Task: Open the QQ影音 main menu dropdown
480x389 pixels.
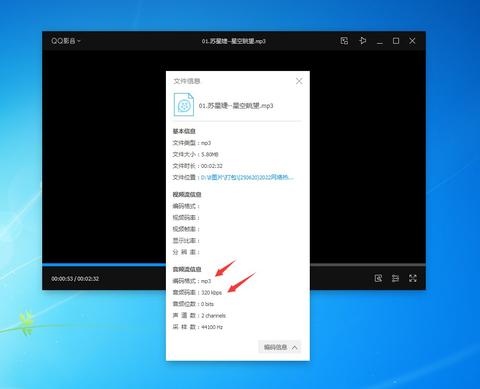Action: (66, 41)
